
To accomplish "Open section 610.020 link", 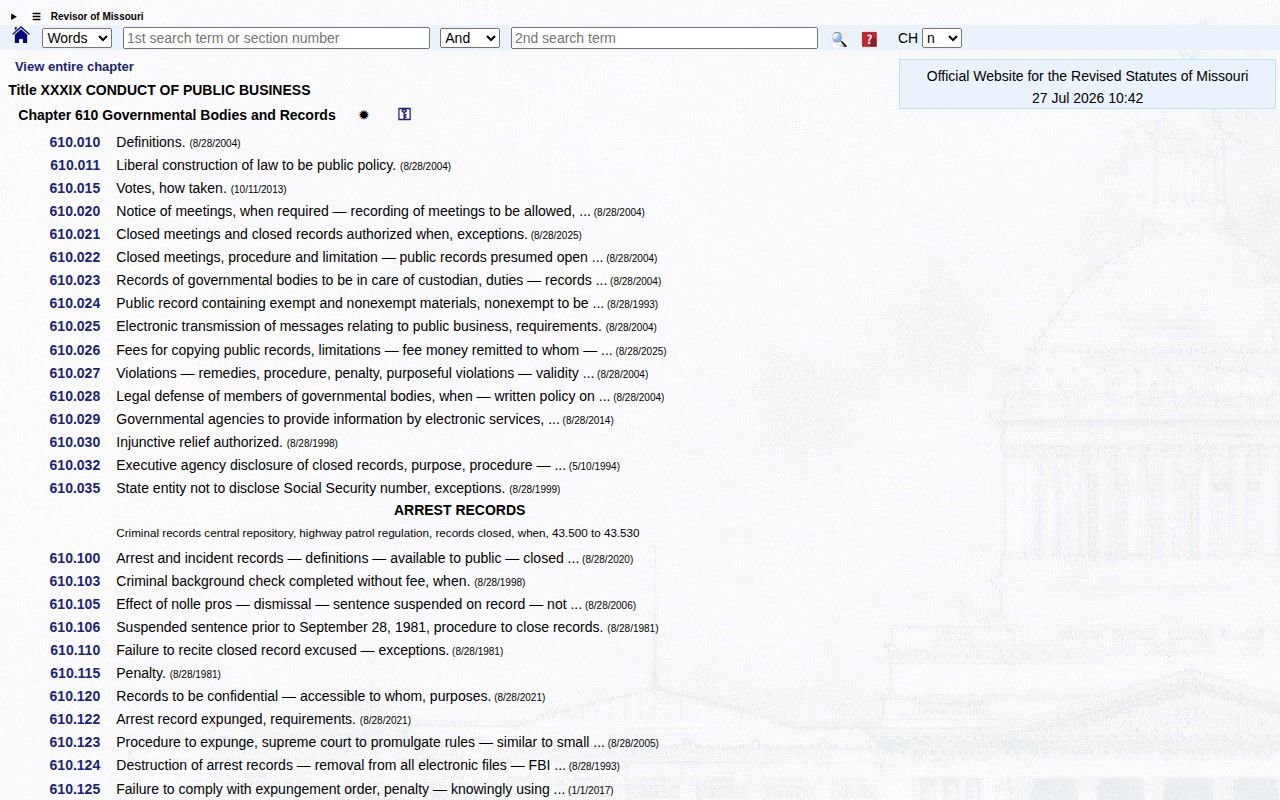I will click(75, 211).
